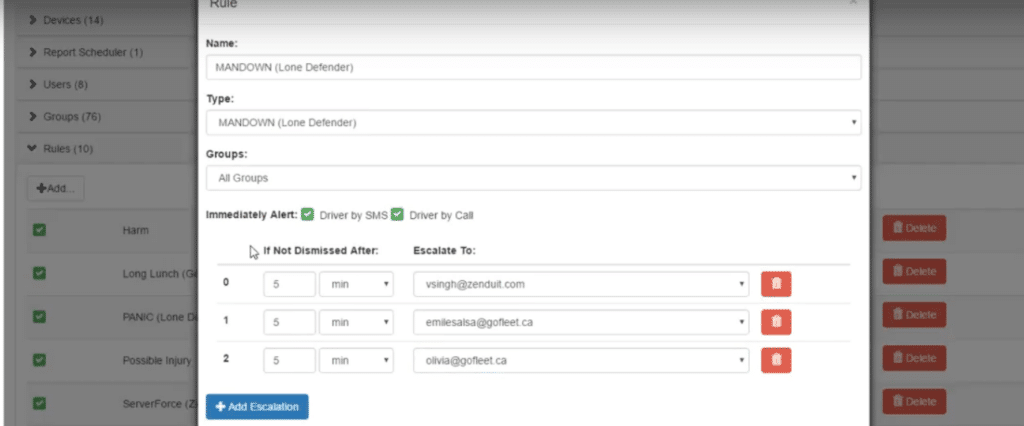Uncheck the ServerForce rule checkbox
Viewport: 1024px width, 426px height.
[x=39, y=403]
